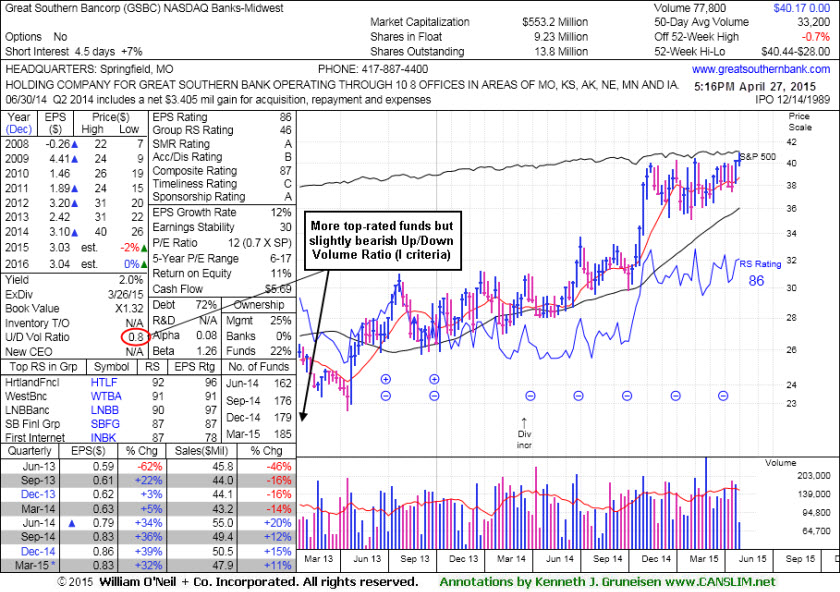Click the Volume 77,800 header figure
The height and width of the screenshot is (592, 840).
coord(690,8)
